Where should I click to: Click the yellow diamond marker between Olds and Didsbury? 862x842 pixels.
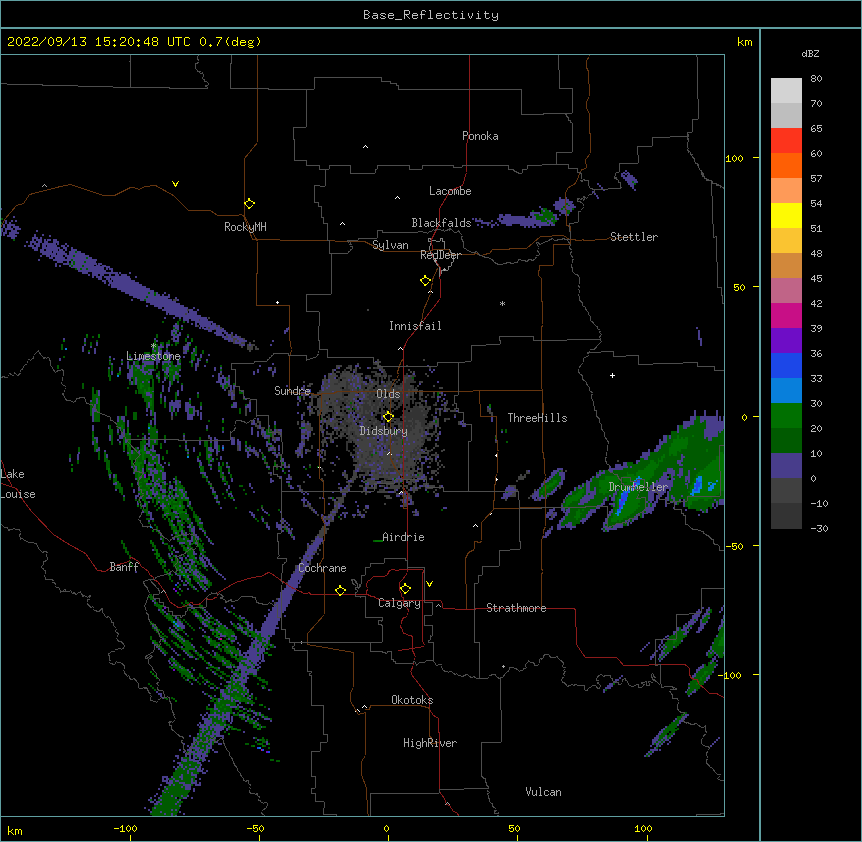pos(388,417)
